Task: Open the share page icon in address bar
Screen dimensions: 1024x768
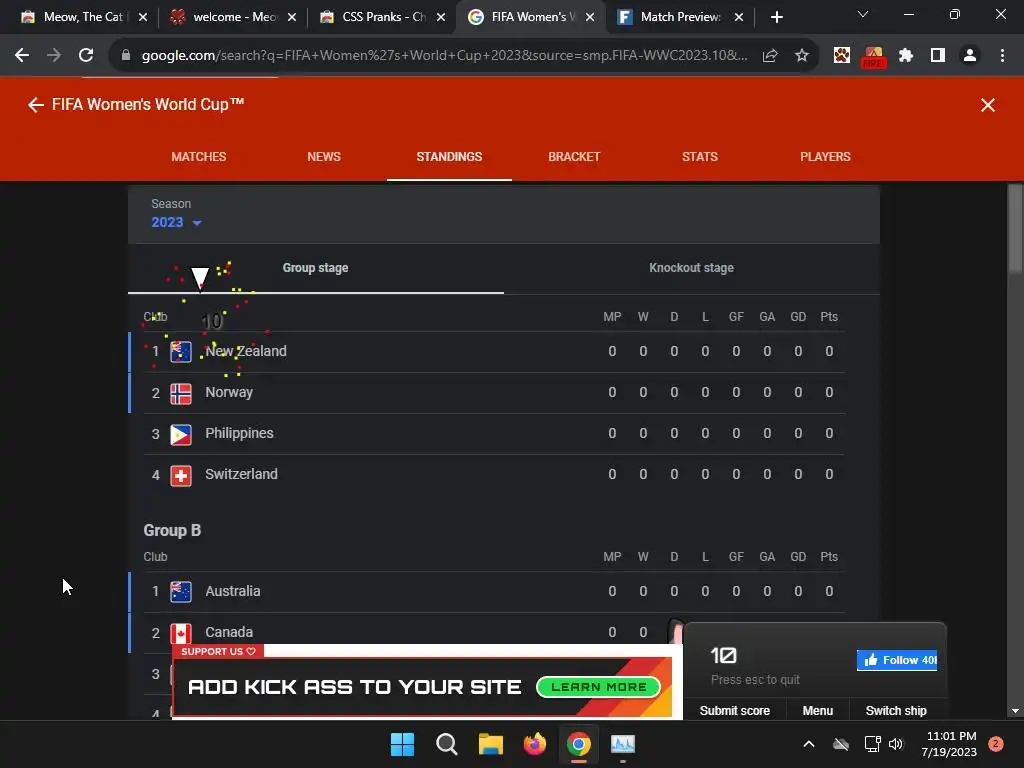Action: click(x=770, y=56)
